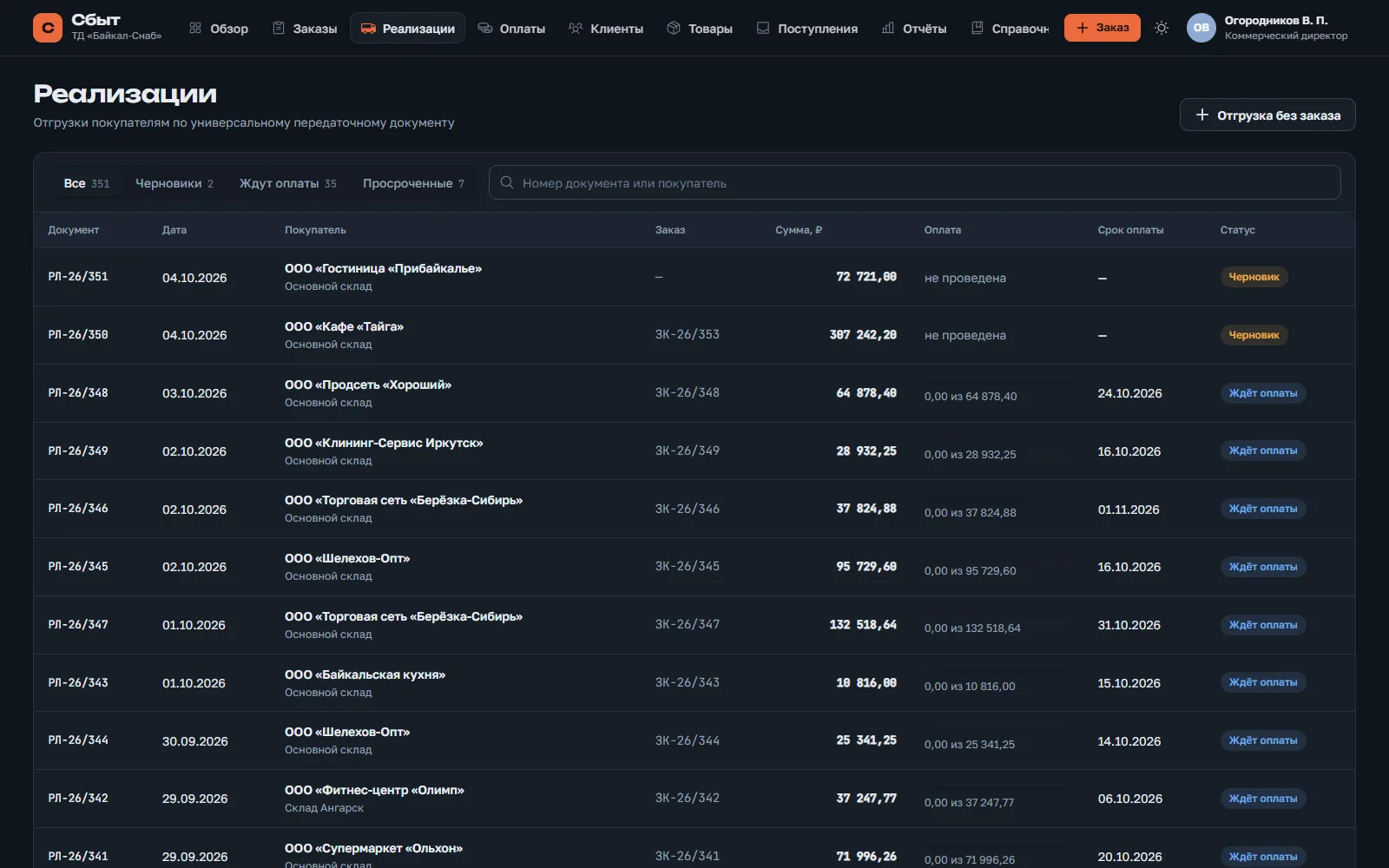Go to the Поступления section
This screenshot has height=868, width=1389.
807,28
